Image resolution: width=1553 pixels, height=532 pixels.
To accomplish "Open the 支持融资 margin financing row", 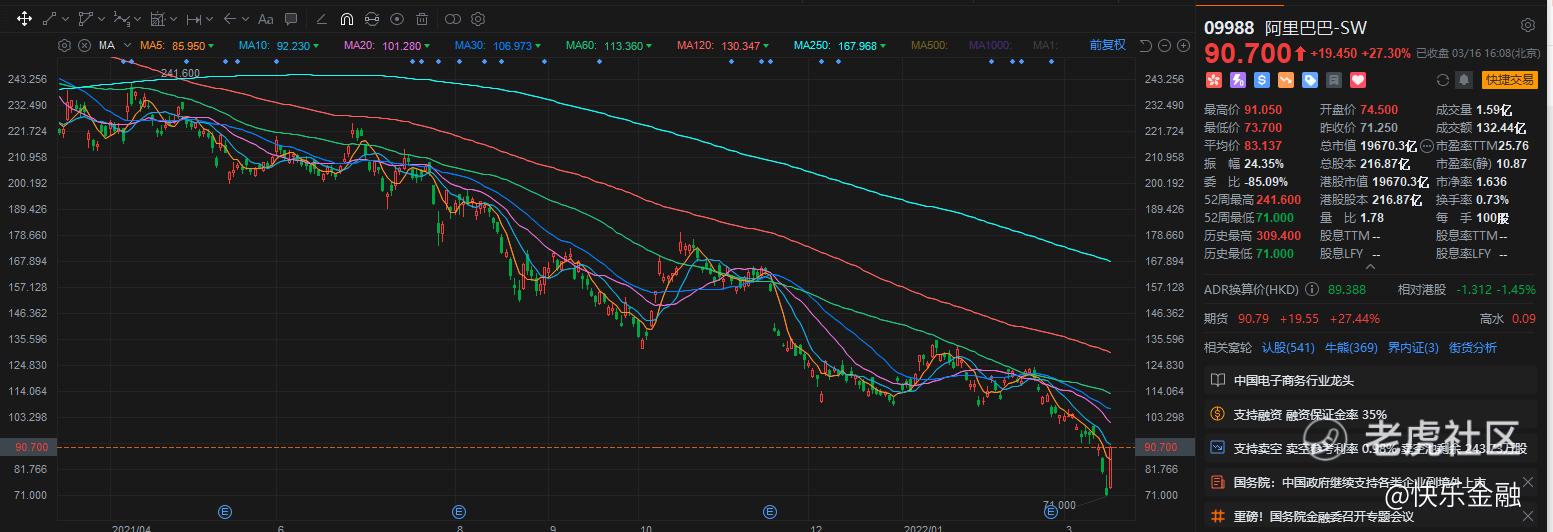I will pos(1370,414).
